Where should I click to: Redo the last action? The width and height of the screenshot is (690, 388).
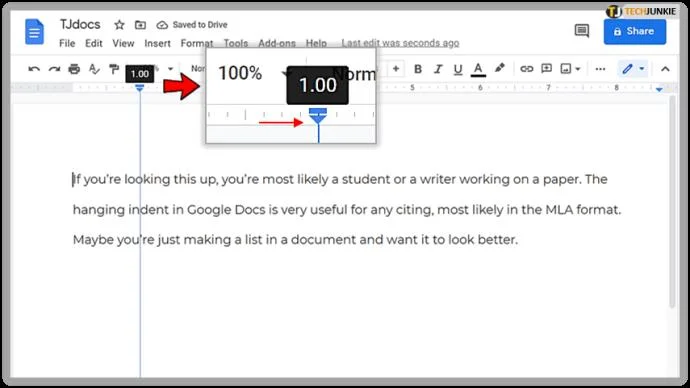pyautogui.click(x=54, y=69)
